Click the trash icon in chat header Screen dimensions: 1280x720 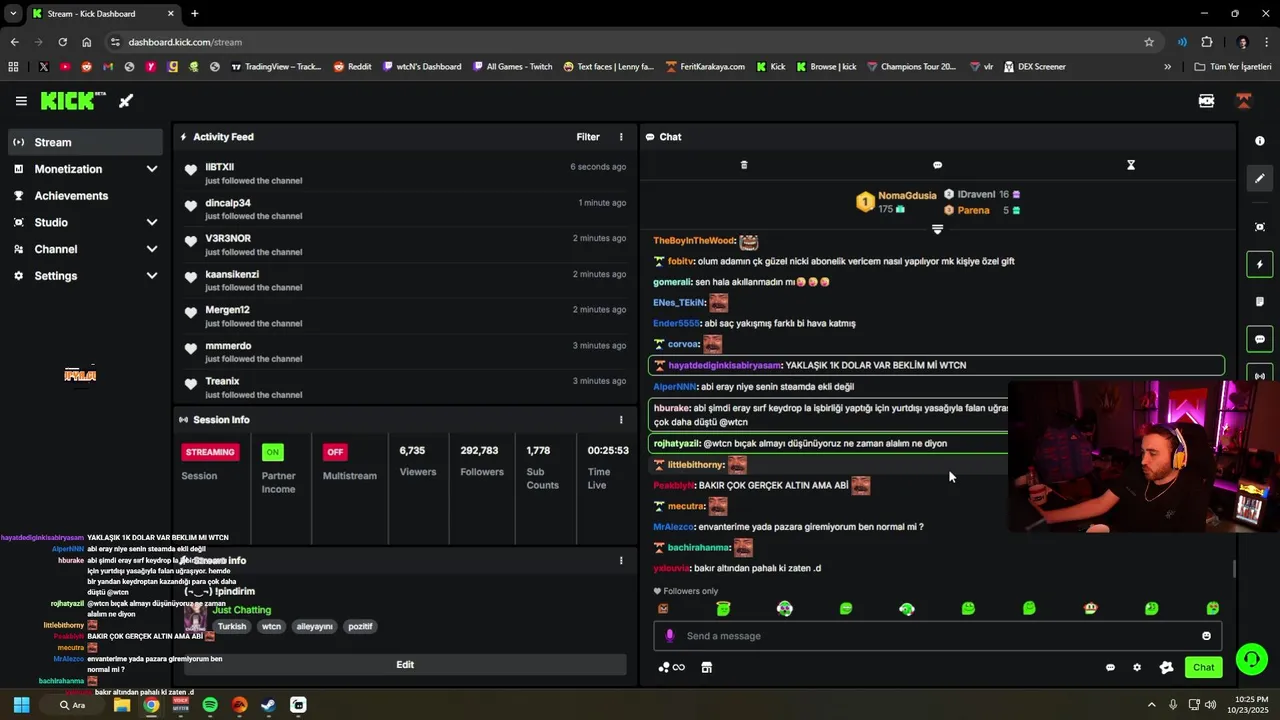pyautogui.click(x=744, y=165)
